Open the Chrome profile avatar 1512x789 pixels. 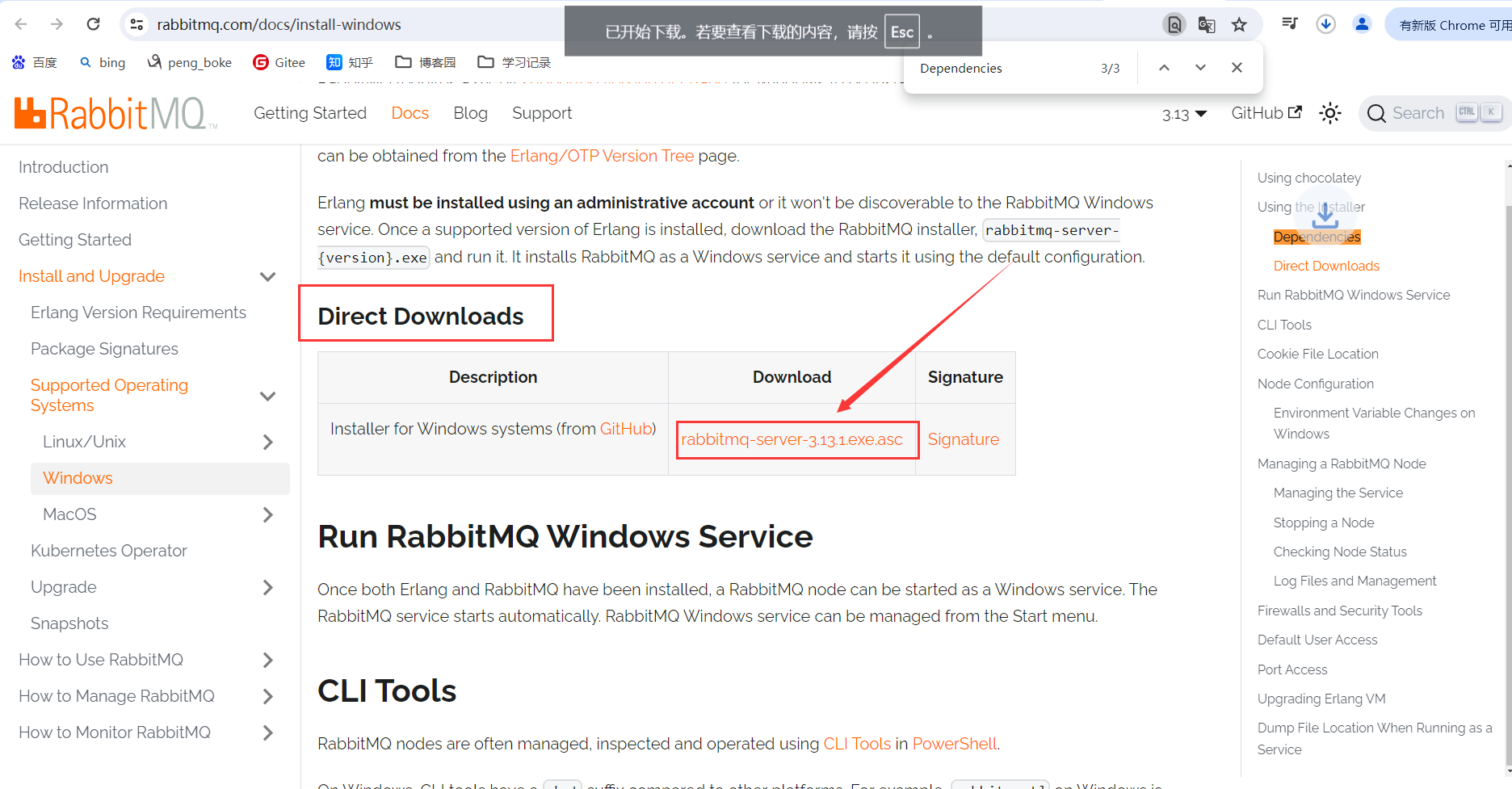[x=1362, y=24]
